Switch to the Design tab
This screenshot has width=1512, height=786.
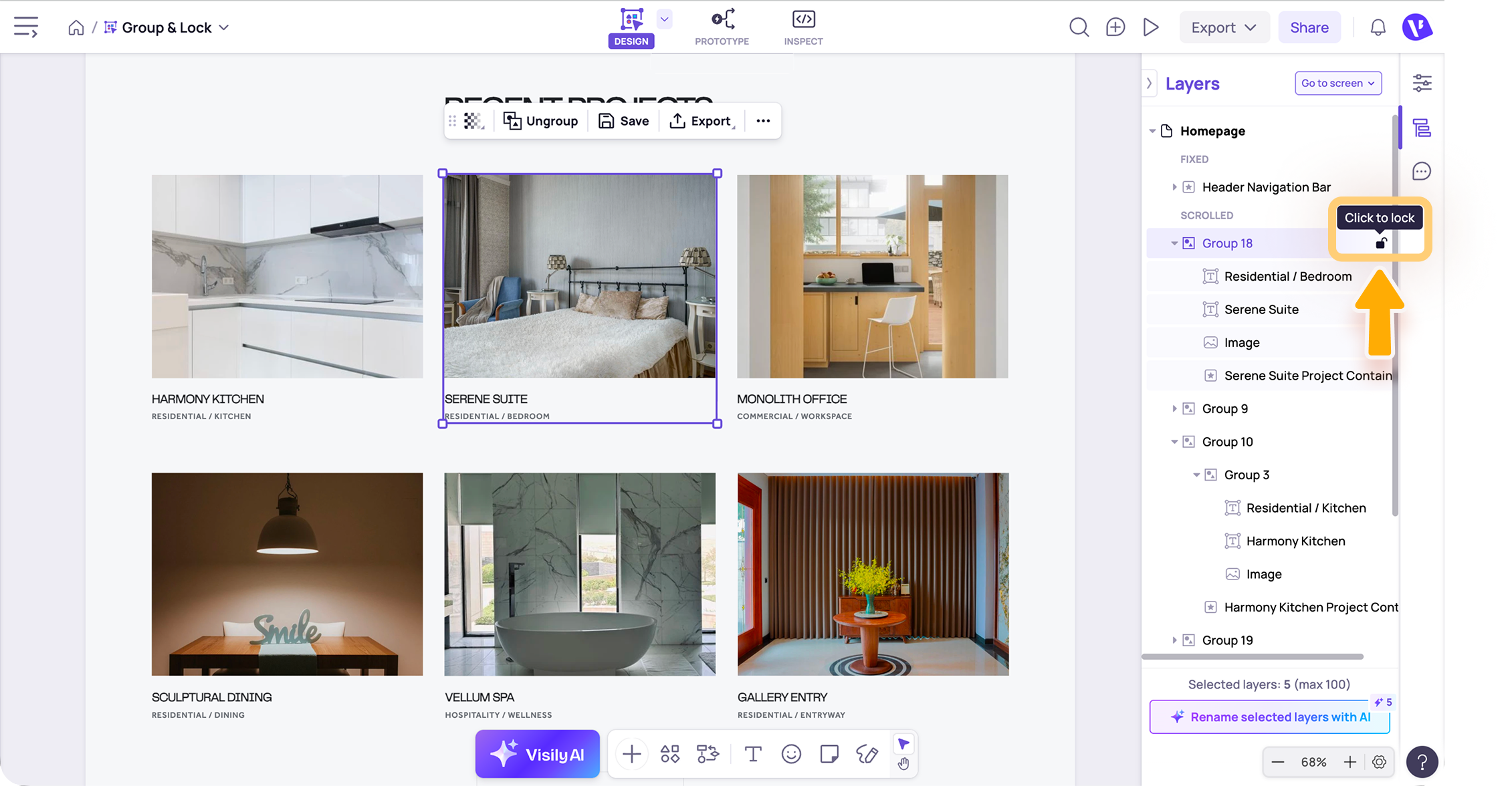[x=631, y=27]
